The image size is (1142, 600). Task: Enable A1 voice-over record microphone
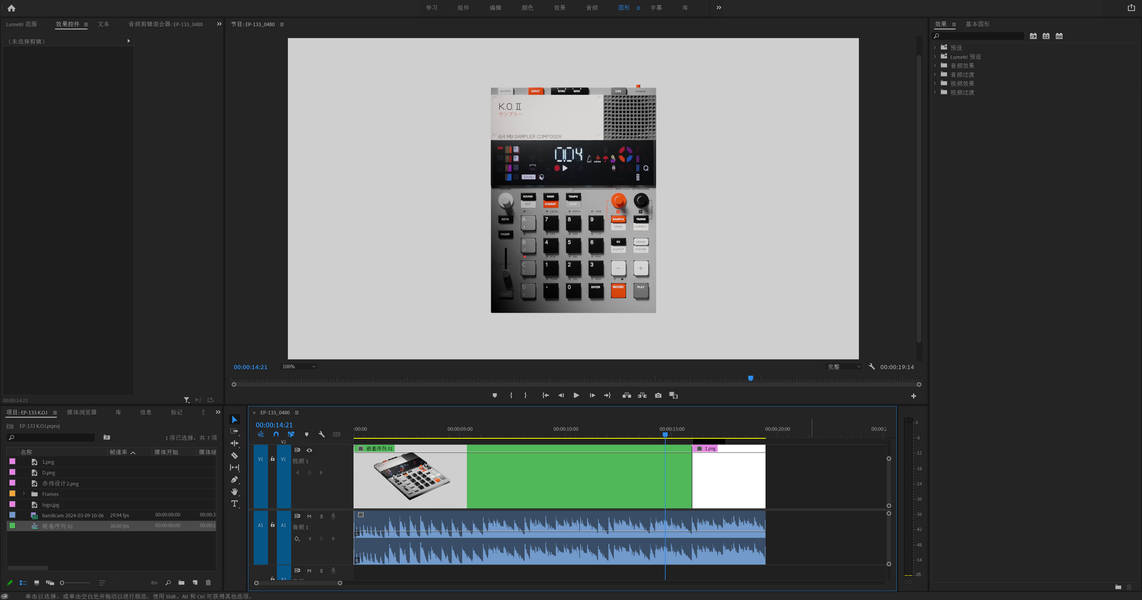coord(334,516)
